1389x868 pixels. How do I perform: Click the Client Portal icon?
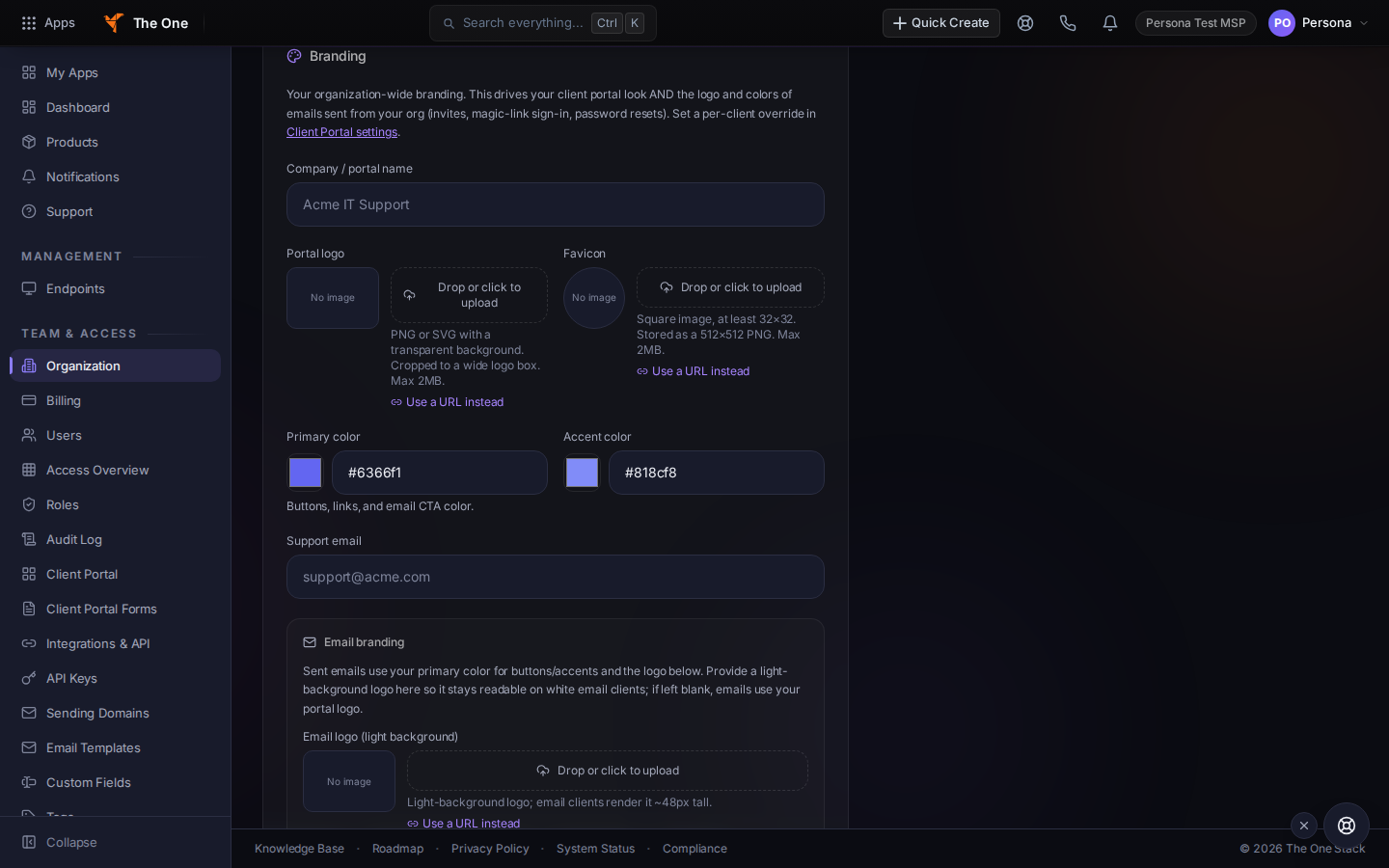point(29,574)
